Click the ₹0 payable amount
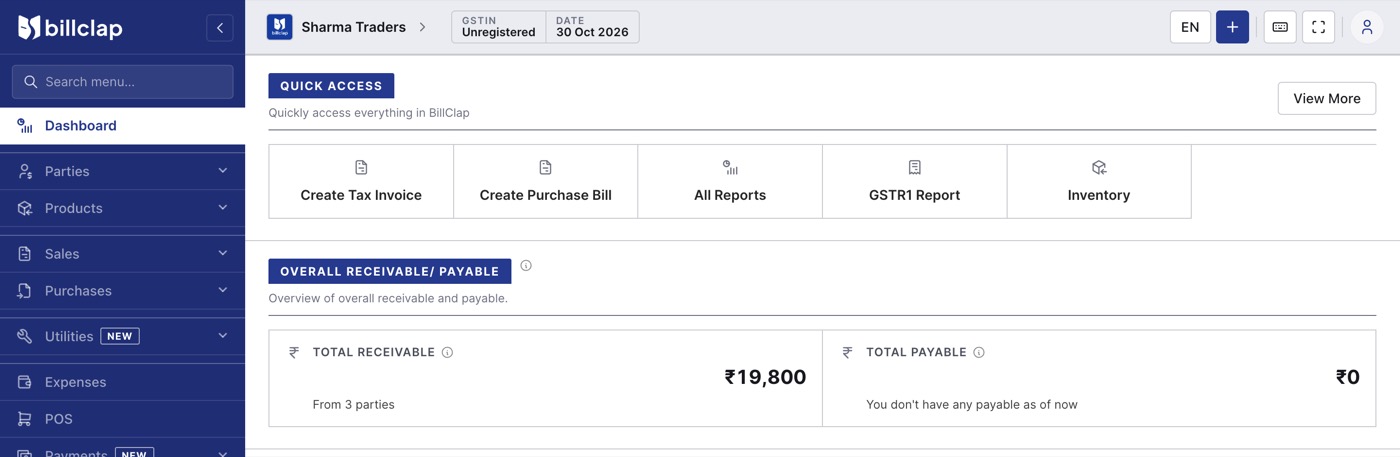1400x457 pixels. (1348, 377)
